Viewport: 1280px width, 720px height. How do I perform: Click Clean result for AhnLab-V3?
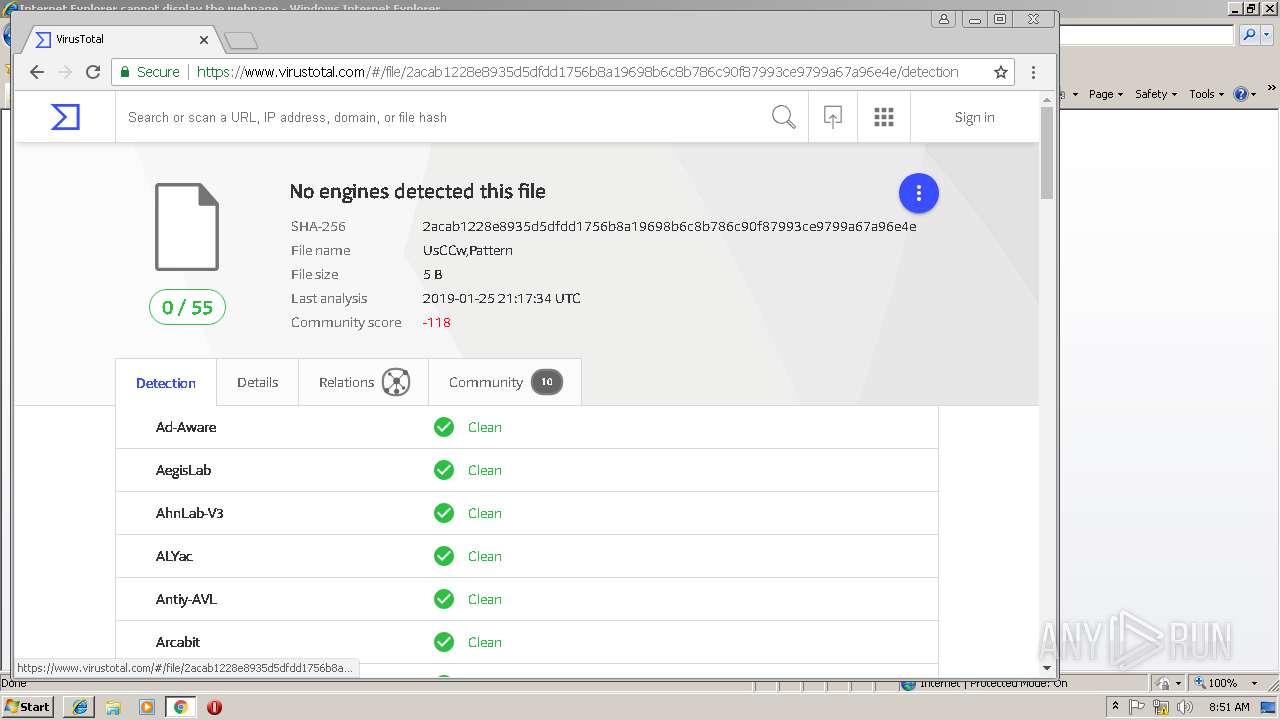point(485,513)
